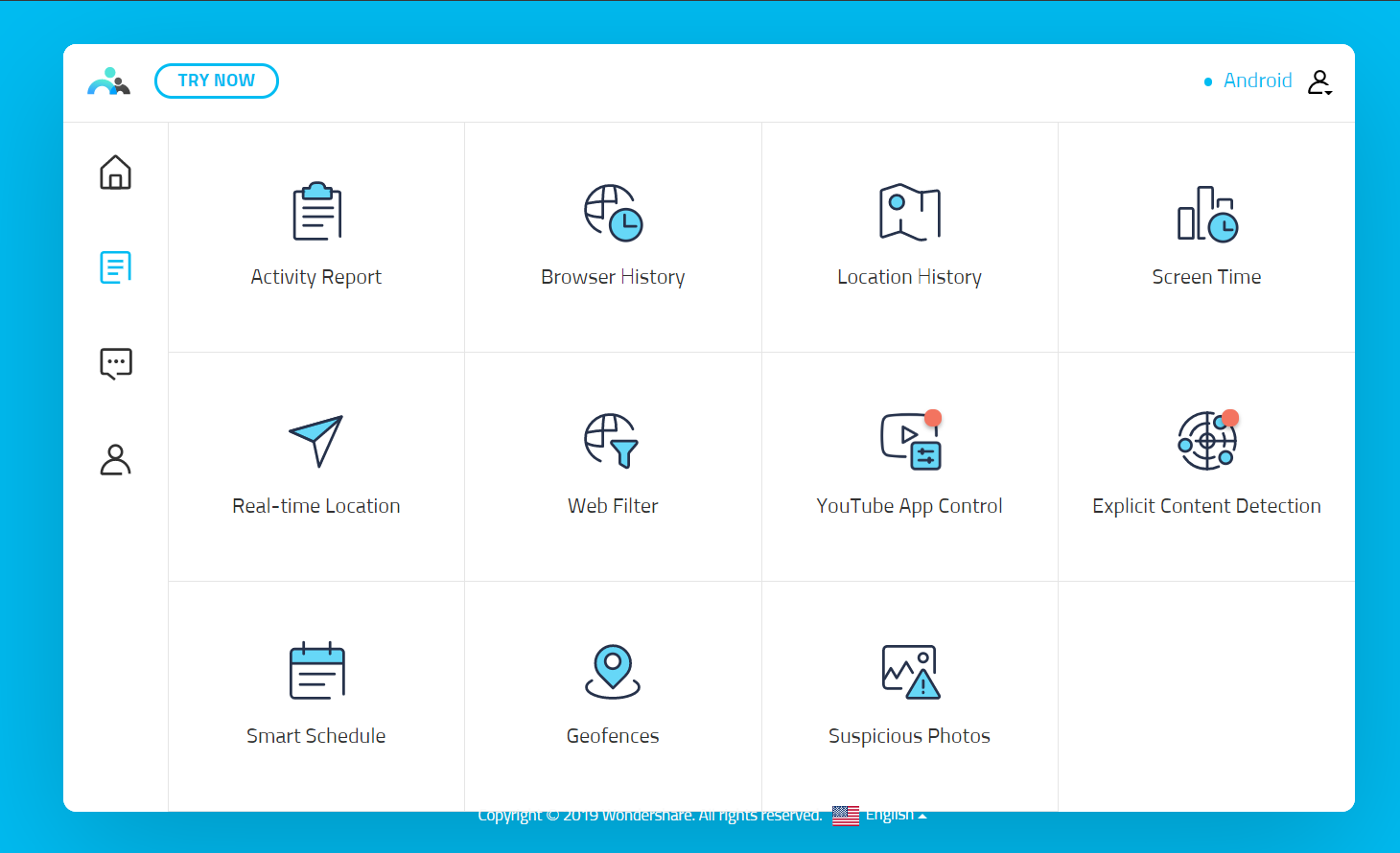
Task: Open the Web Filter feature
Action: coord(613,467)
